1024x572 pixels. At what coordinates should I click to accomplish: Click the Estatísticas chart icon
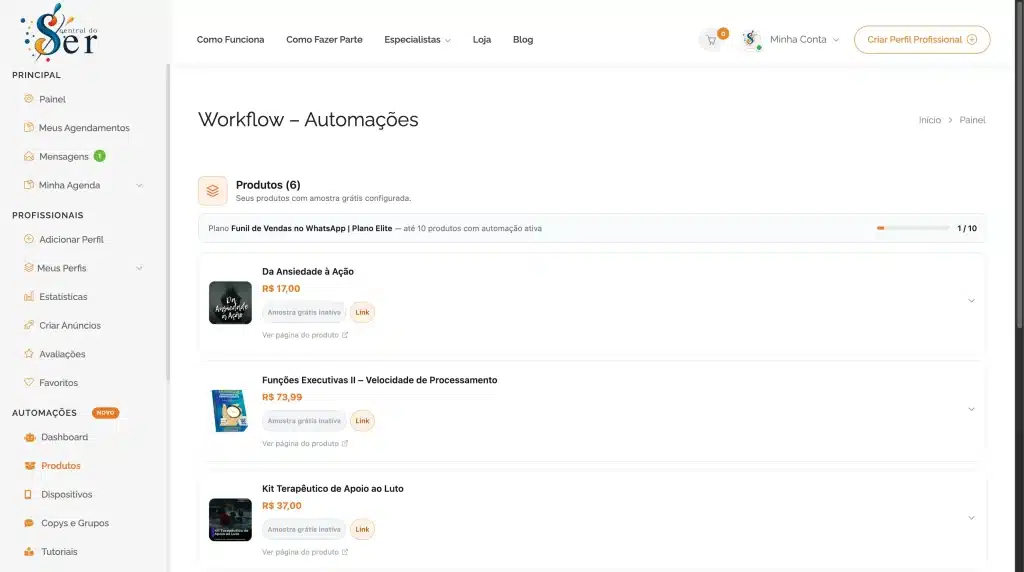[29, 296]
